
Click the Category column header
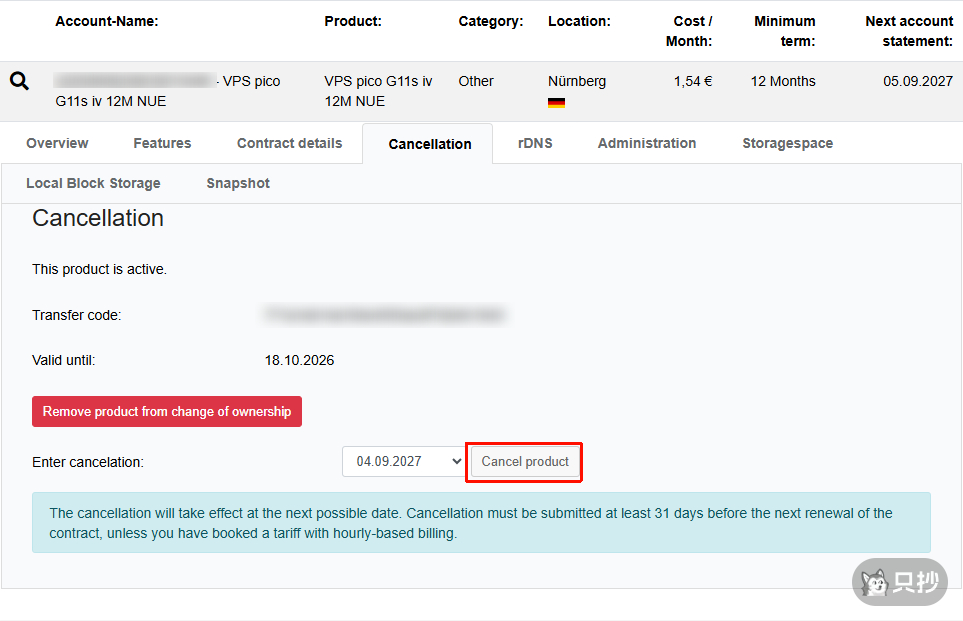coord(491,21)
